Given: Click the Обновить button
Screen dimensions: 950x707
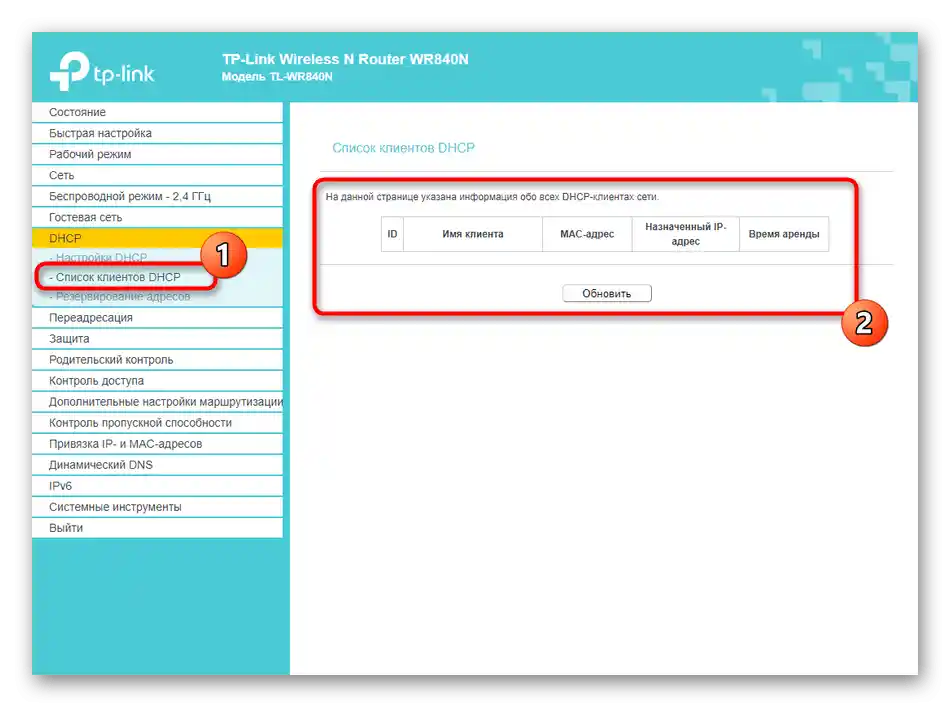Looking at the screenshot, I should click(606, 293).
